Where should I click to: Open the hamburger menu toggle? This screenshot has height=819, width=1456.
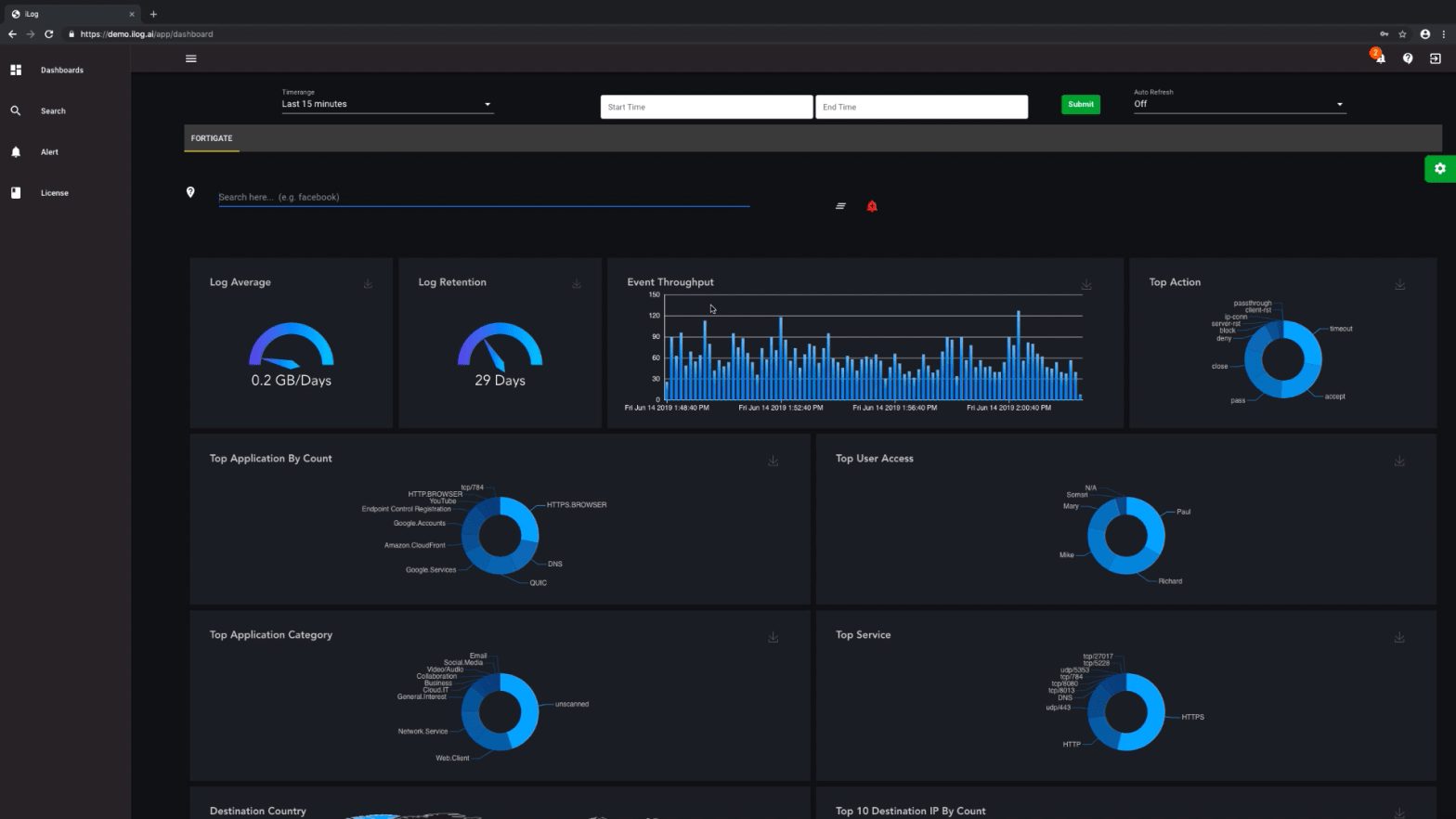point(191,58)
